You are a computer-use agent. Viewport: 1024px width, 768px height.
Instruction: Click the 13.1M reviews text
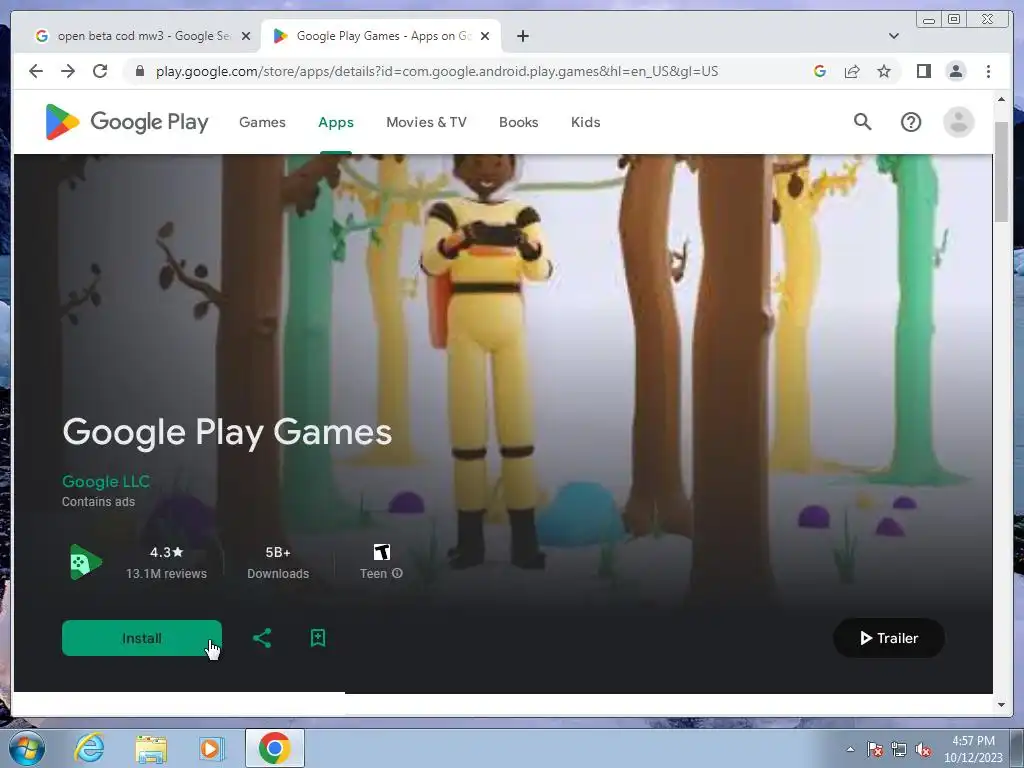click(x=167, y=573)
